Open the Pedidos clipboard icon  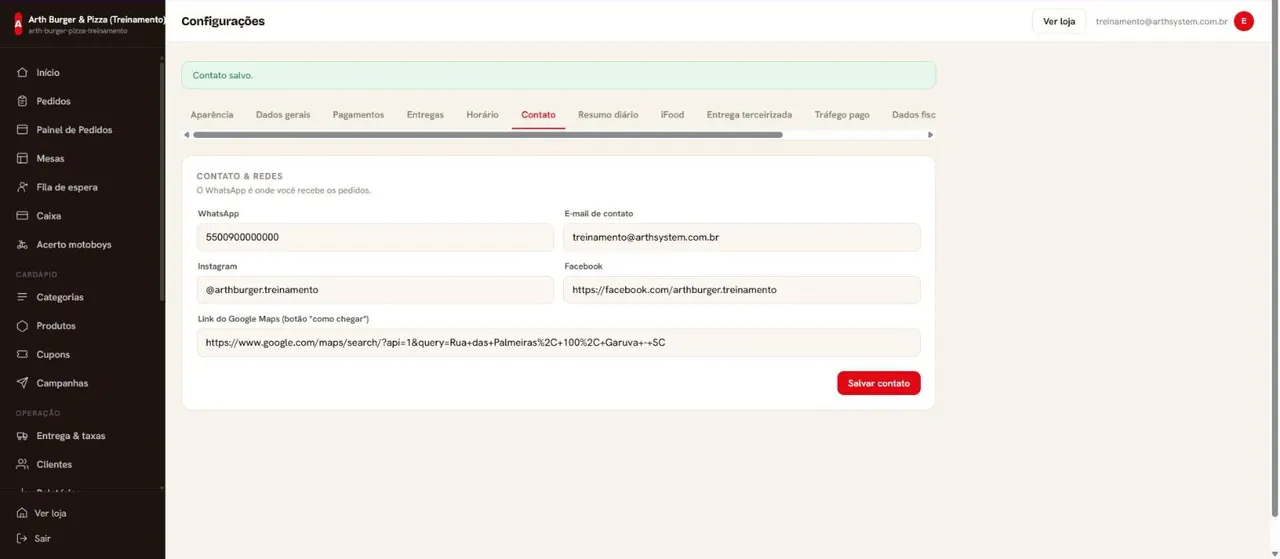pyautogui.click(x=22, y=101)
